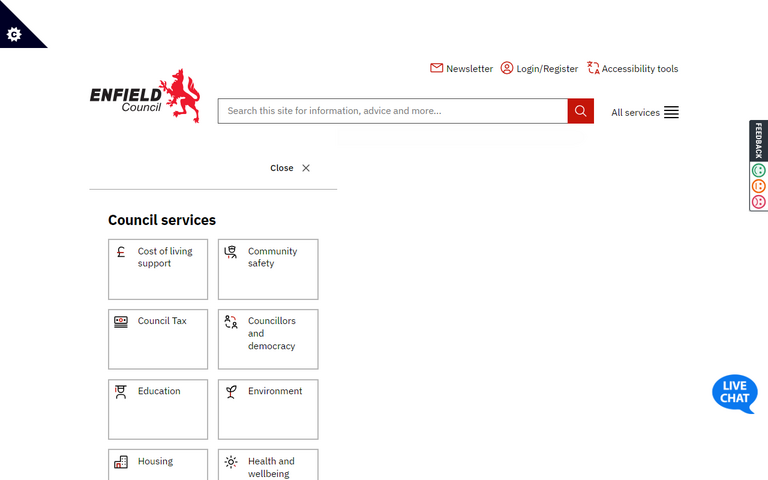768x480 pixels.
Task: Go to Education services
Action: pos(158,409)
